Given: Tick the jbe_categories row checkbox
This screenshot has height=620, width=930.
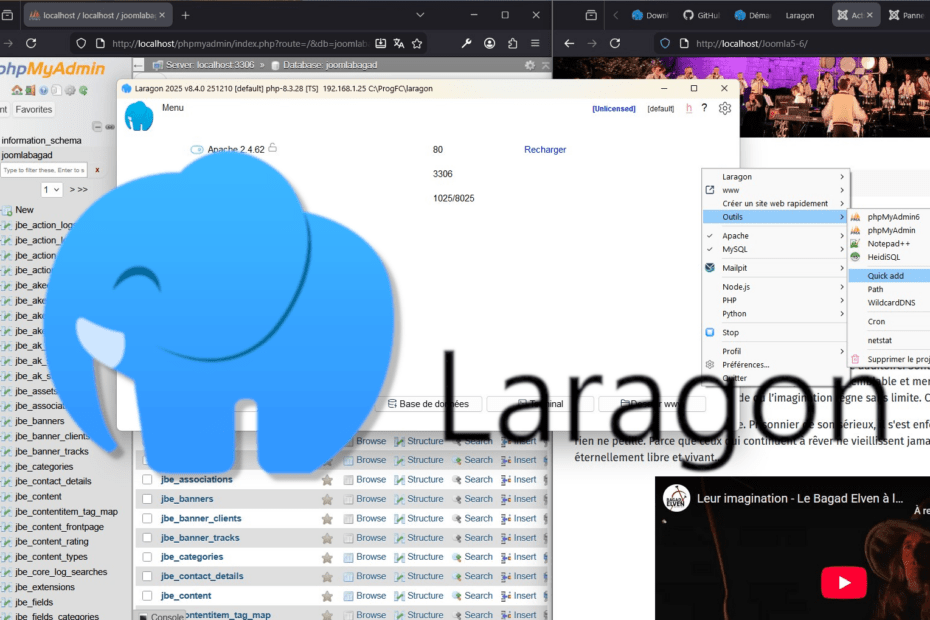Looking at the screenshot, I should click(x=147, y=557).
